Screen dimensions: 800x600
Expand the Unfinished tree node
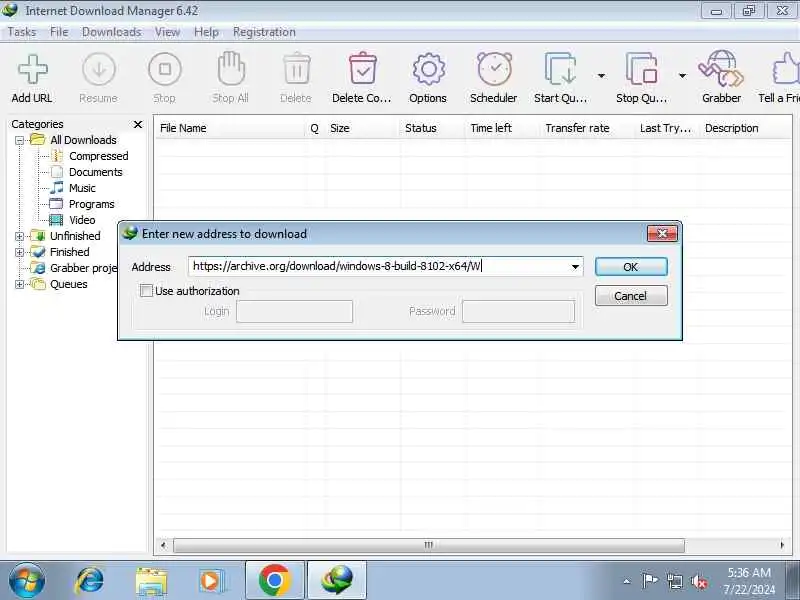point(19,236)
